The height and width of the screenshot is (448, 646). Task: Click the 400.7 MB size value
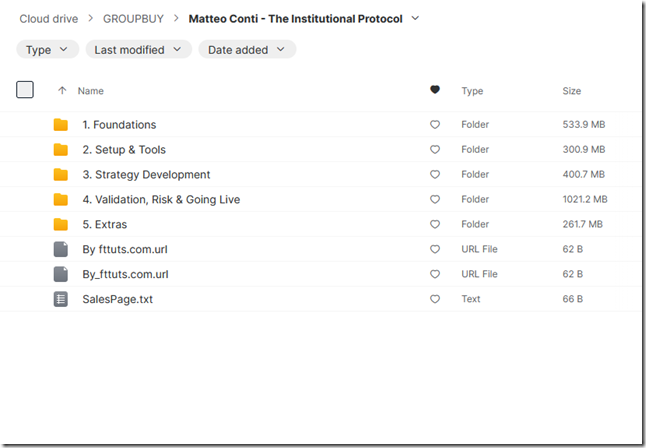point(584,174)
